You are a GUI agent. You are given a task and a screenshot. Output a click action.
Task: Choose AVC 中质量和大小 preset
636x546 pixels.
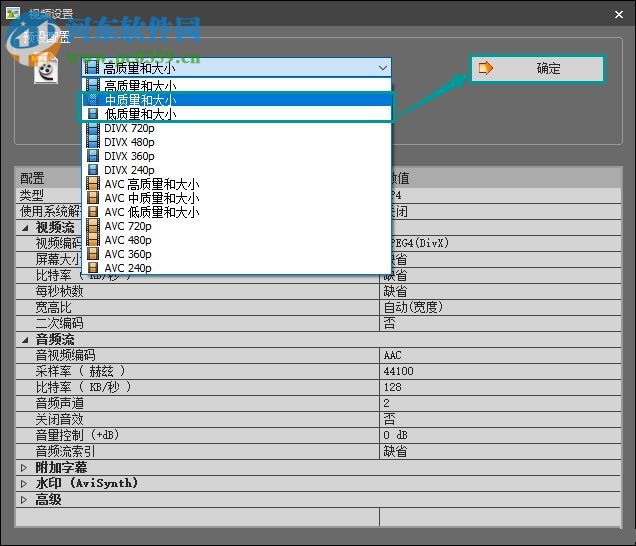coord(236,198)
